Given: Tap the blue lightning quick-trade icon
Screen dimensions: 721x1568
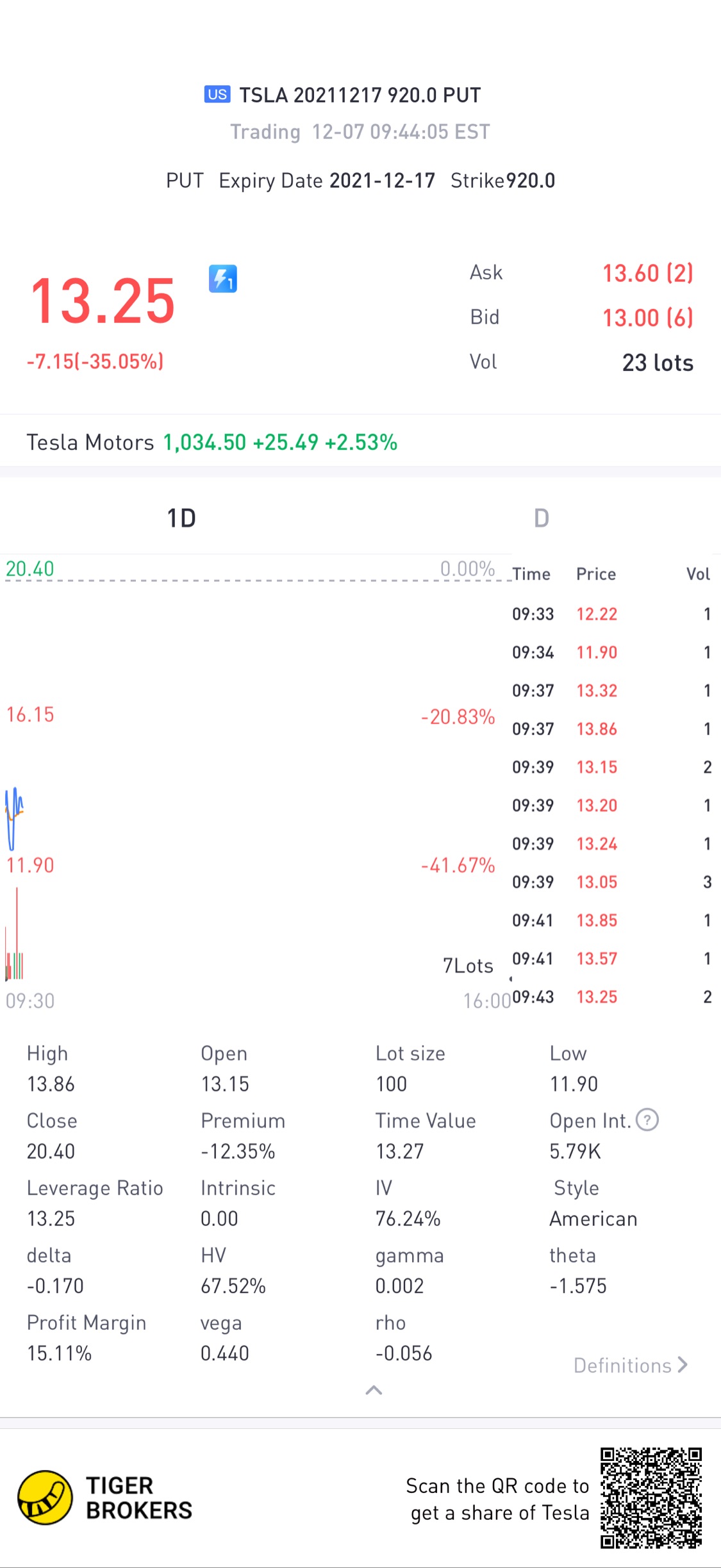Looking at the screenshot, I should pos(222,279).
